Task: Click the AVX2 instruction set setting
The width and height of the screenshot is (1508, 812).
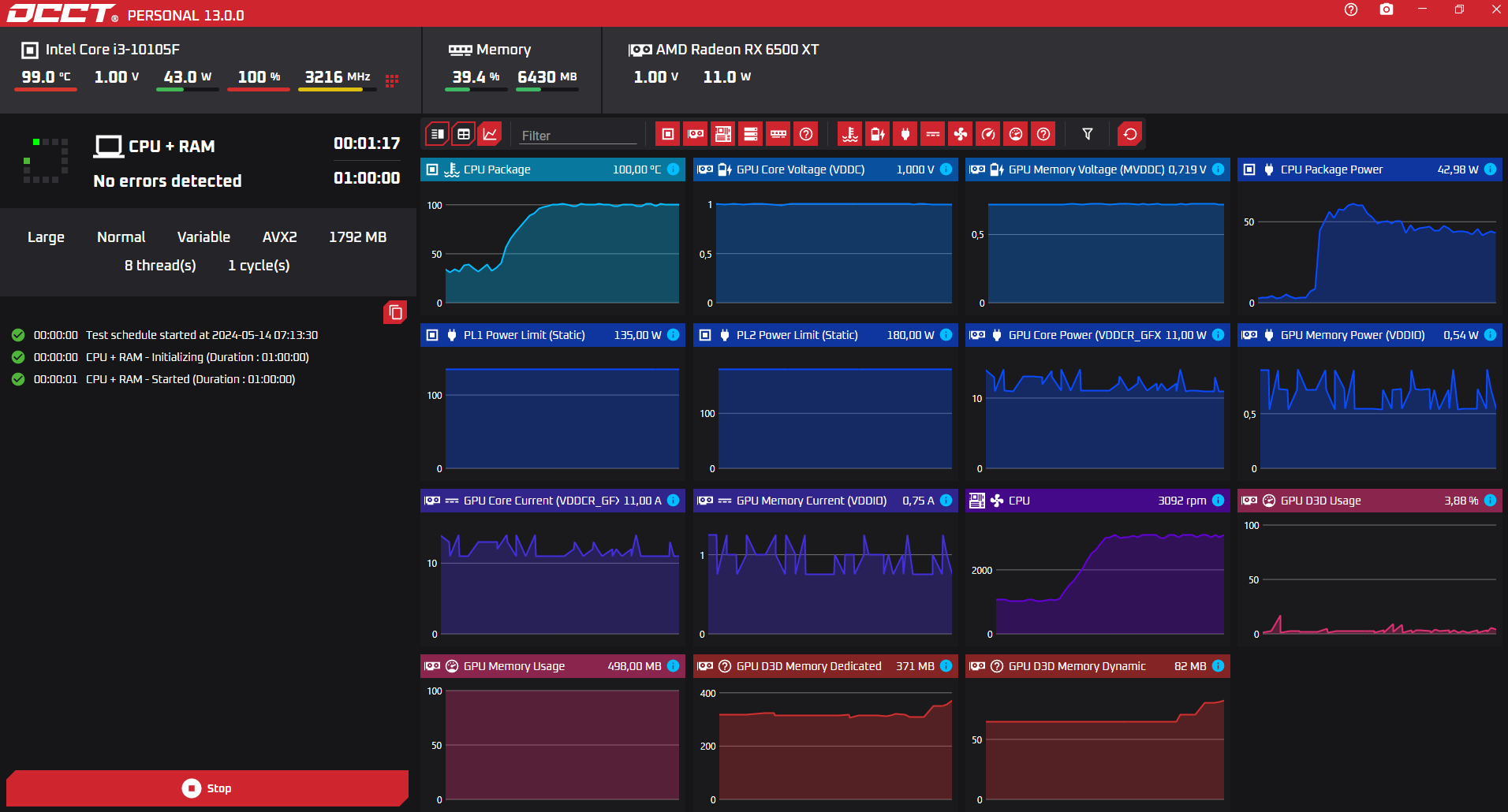Action: 280,237
